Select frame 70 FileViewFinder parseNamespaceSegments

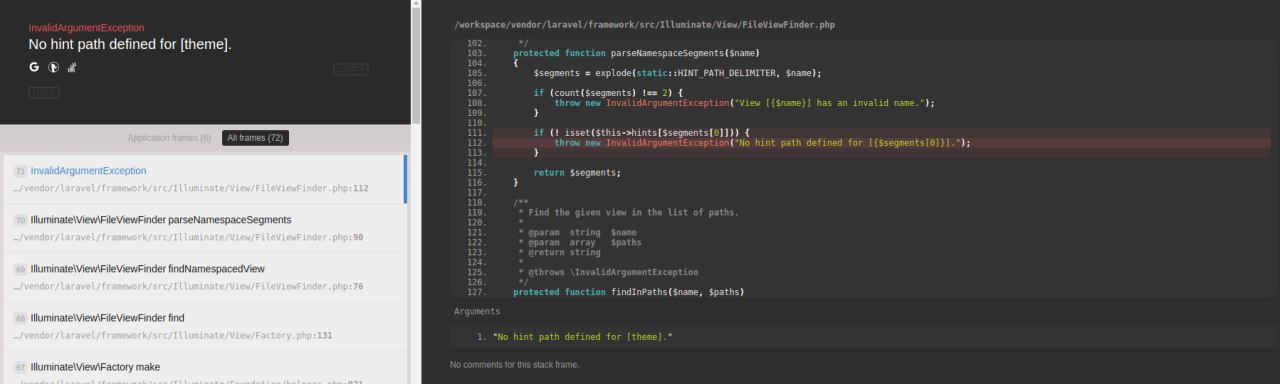pos(205,228)
